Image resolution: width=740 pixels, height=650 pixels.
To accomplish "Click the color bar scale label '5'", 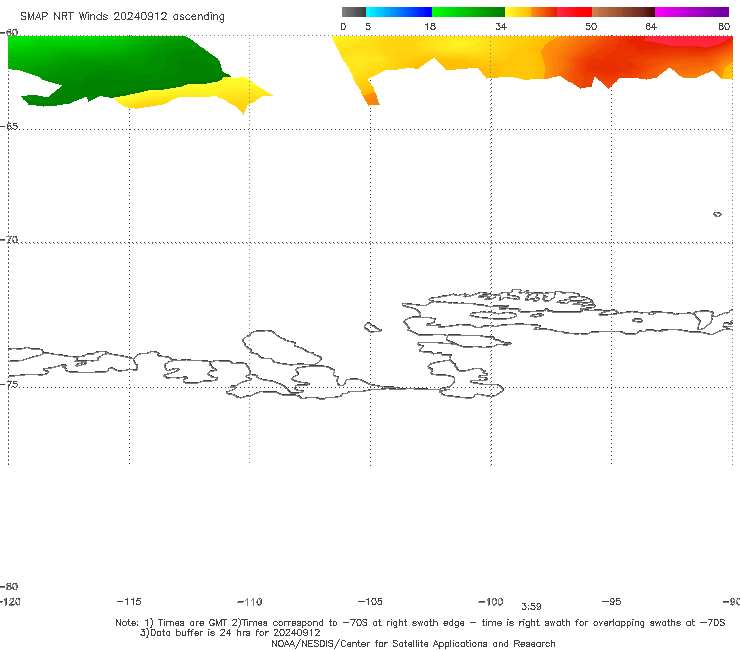I will tap(368, 26).
